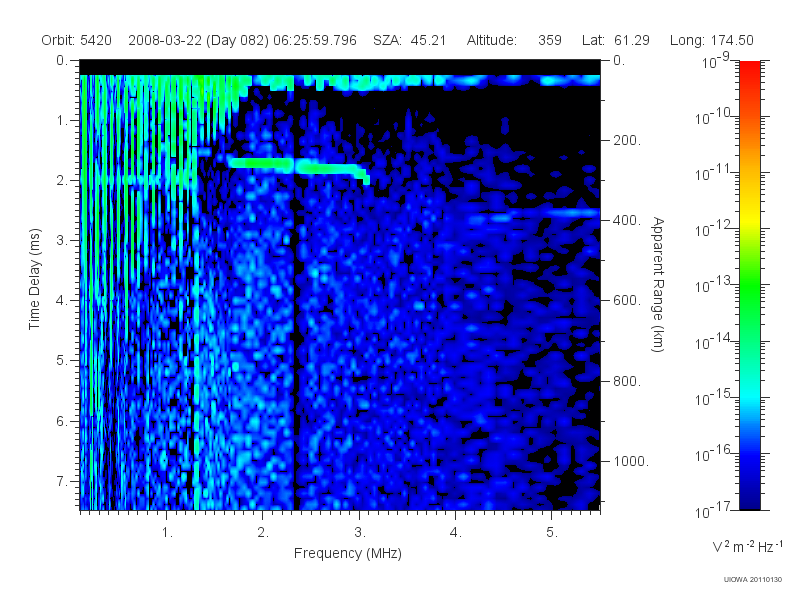Click the '10^-17' colorbar tick label

[712, 510]
